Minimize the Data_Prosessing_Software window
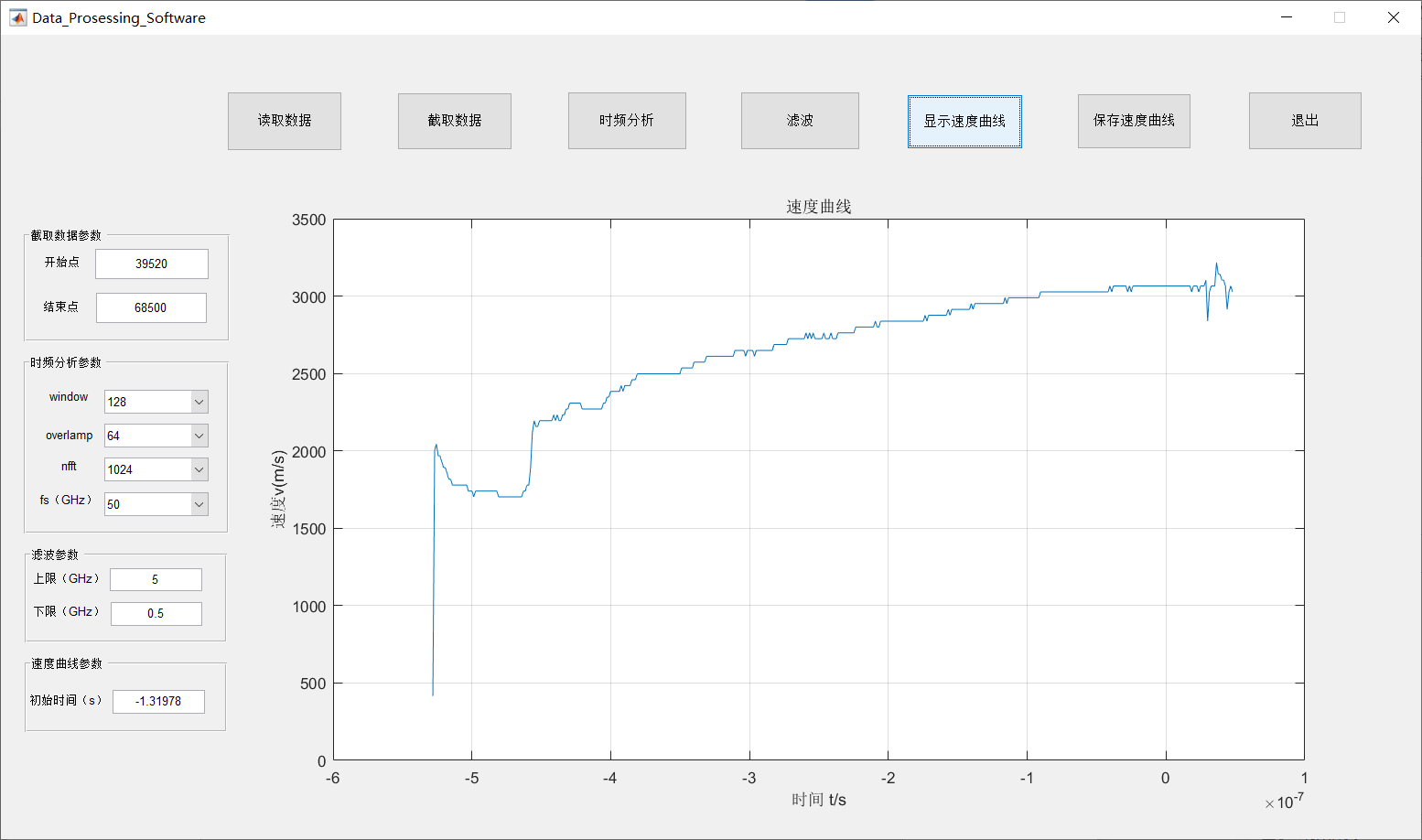The height and width of the screenshot is (840, 1422). point(1287,17)
